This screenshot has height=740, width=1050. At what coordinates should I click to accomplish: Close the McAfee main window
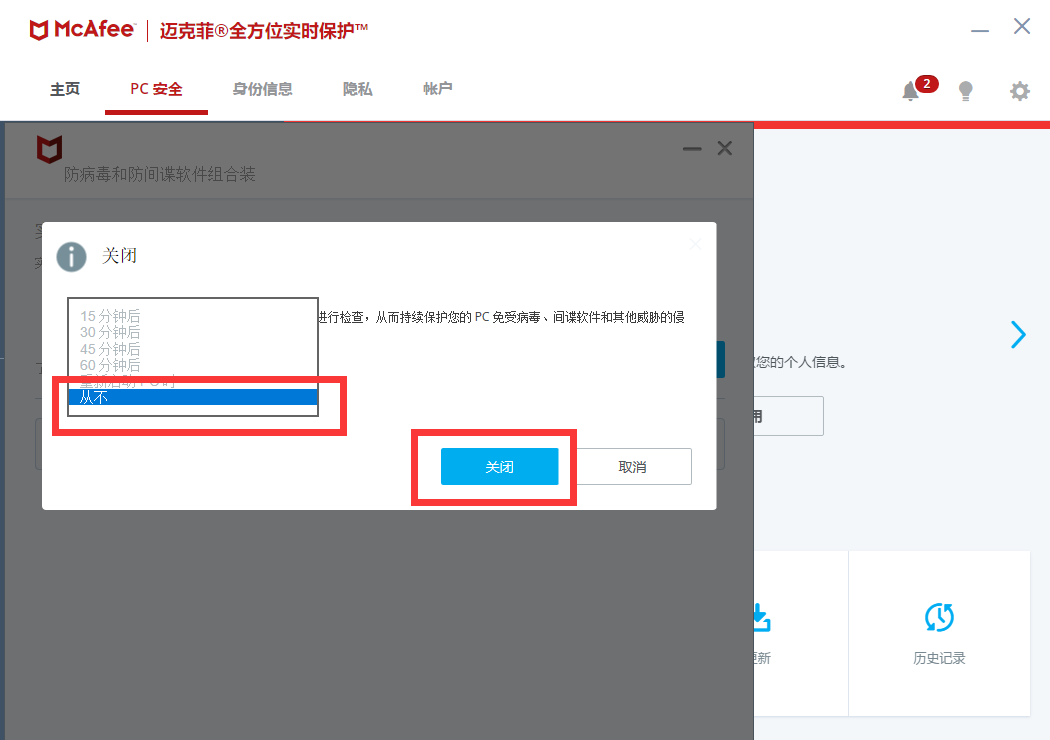[1022, 26]
